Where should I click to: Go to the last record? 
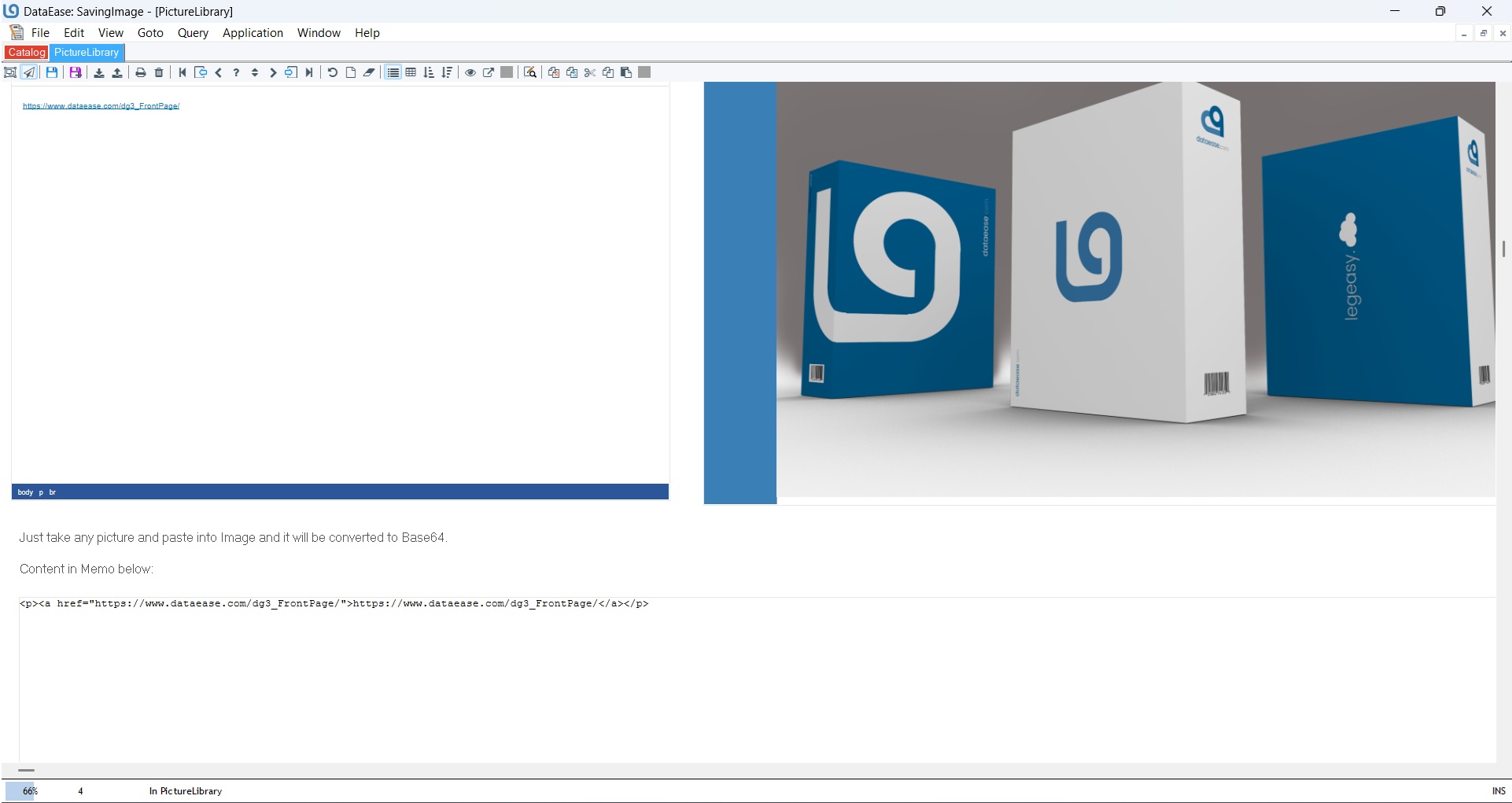309,72
